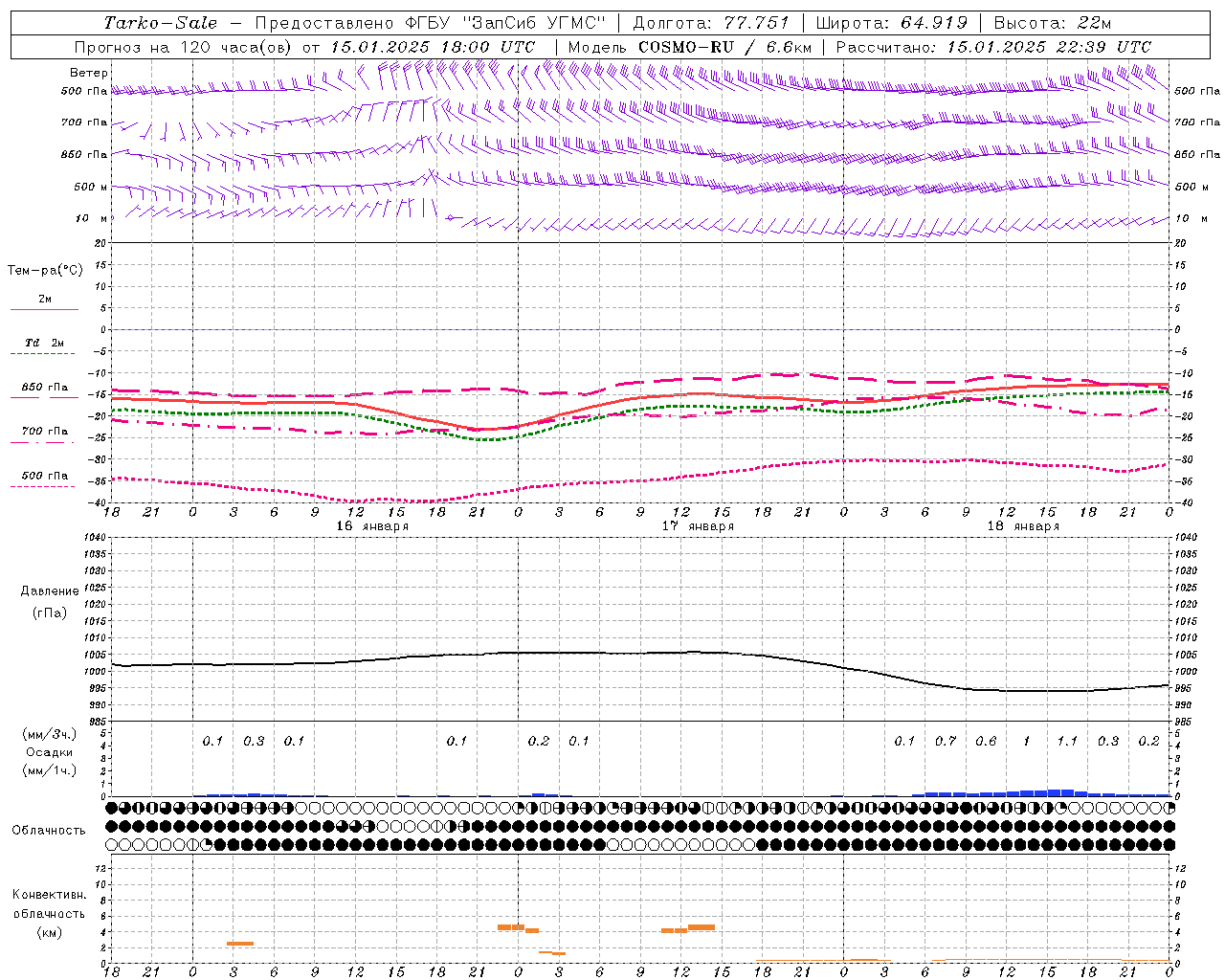Click the '1040' value on the left pressure axis

96,537
